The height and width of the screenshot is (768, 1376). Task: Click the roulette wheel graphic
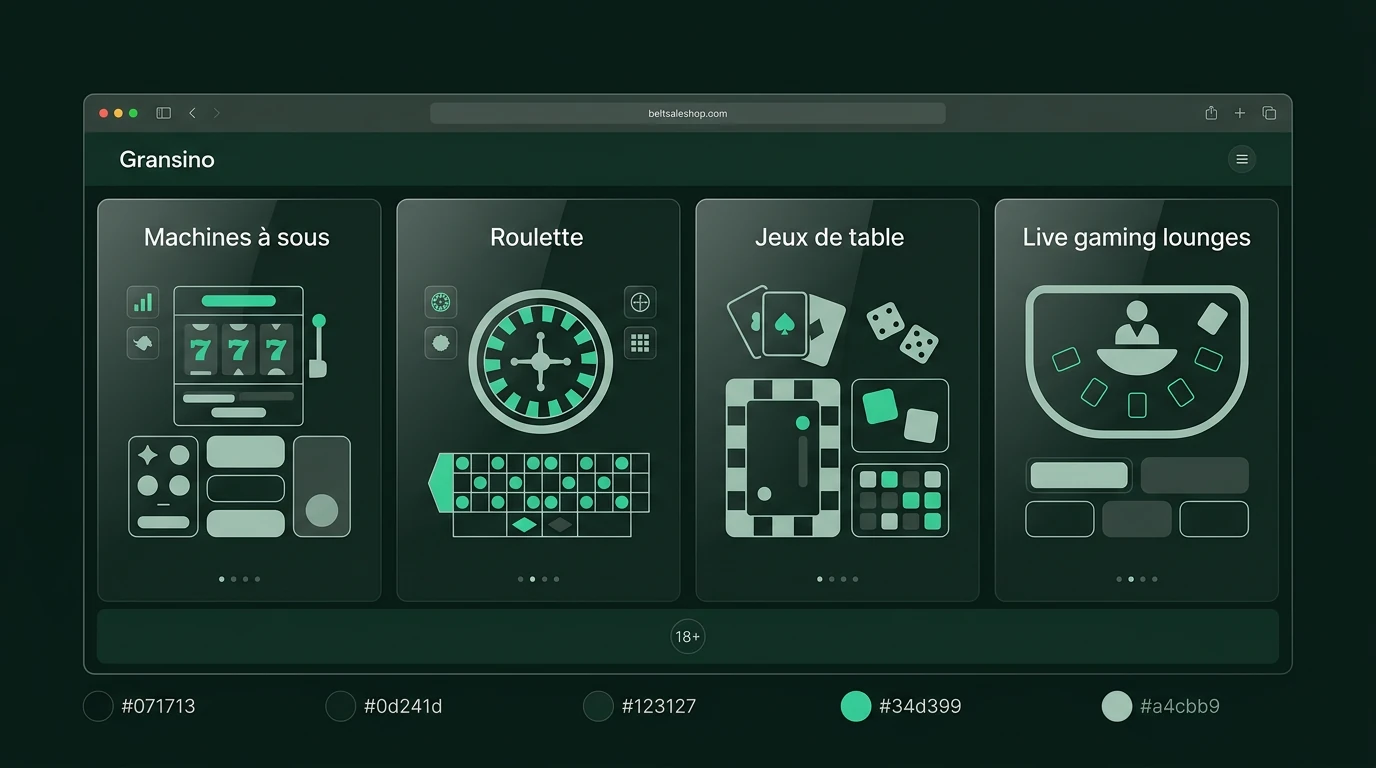coord(540,360)
